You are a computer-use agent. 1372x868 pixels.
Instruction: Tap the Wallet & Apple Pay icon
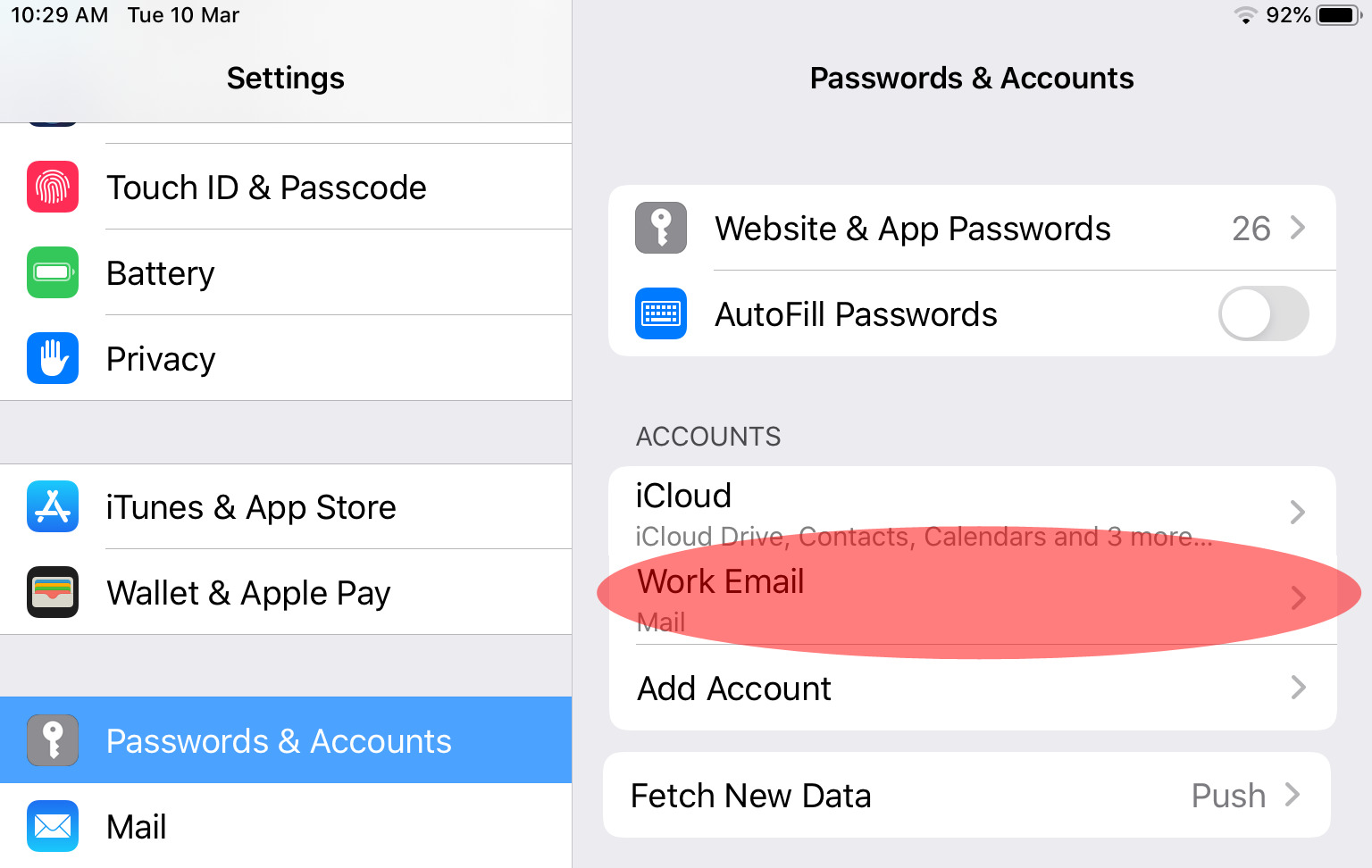(53, 592)
